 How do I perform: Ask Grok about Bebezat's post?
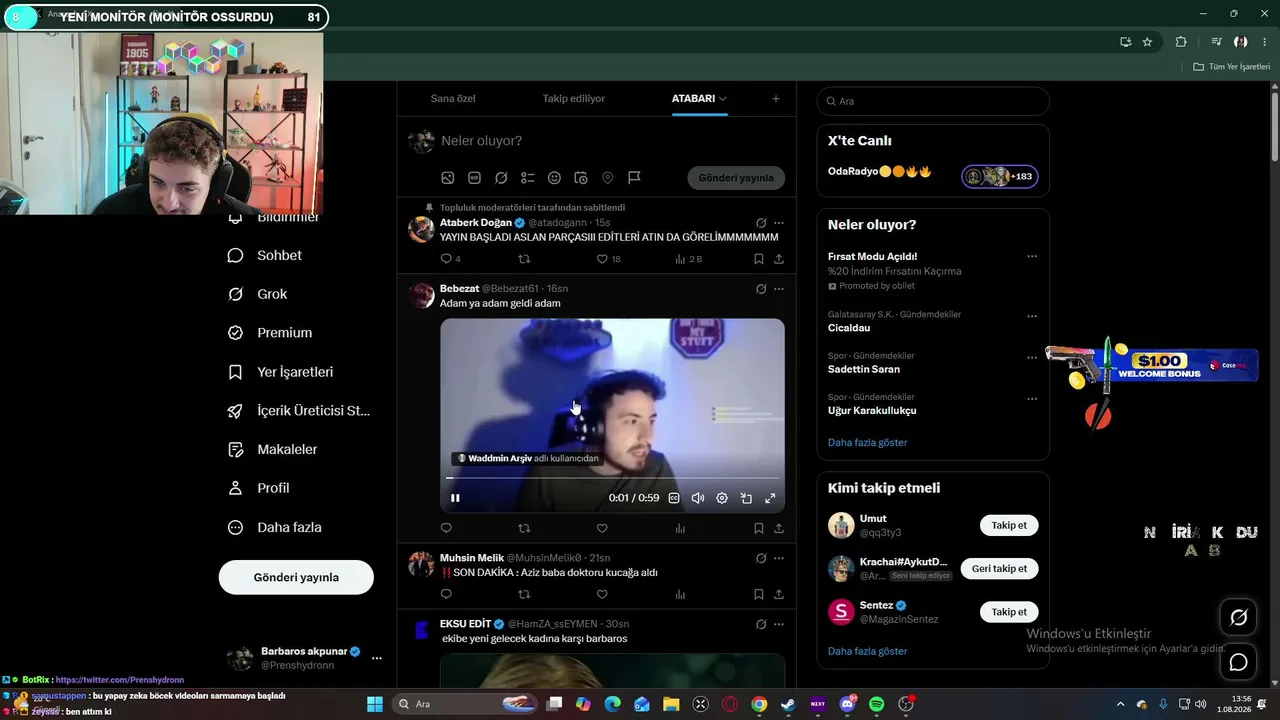tap(761, 289)
